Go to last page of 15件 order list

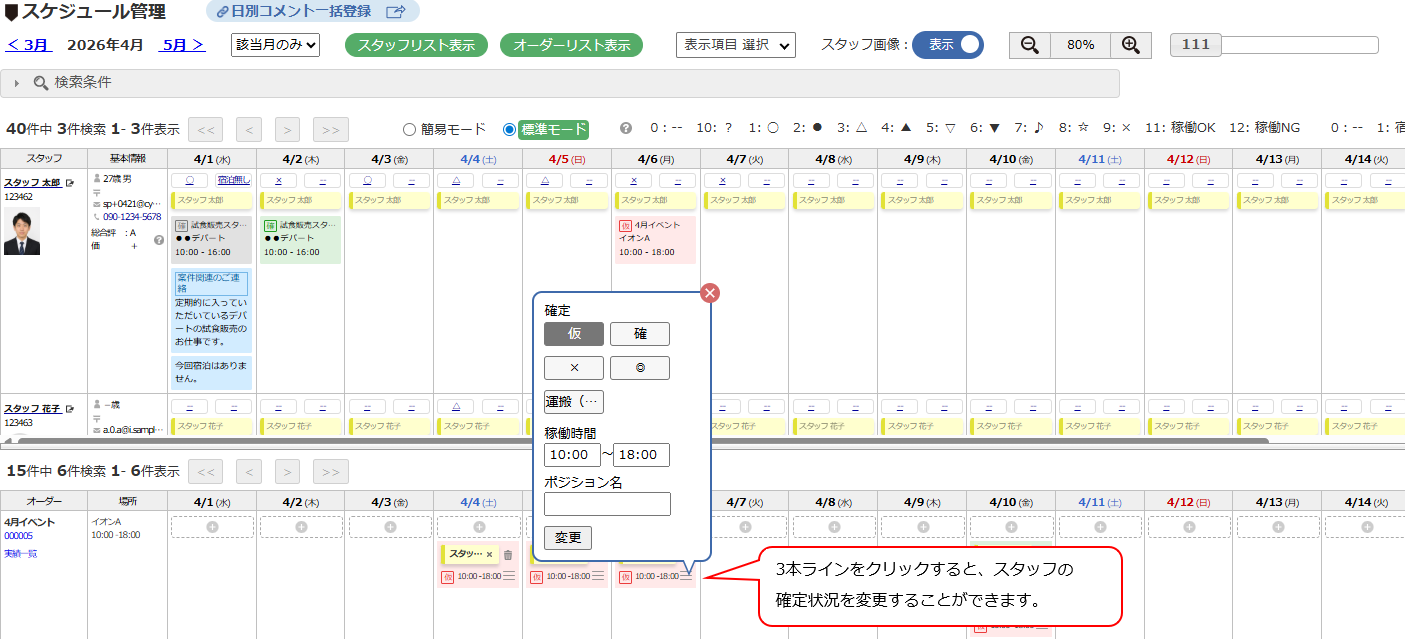(331, 471)
